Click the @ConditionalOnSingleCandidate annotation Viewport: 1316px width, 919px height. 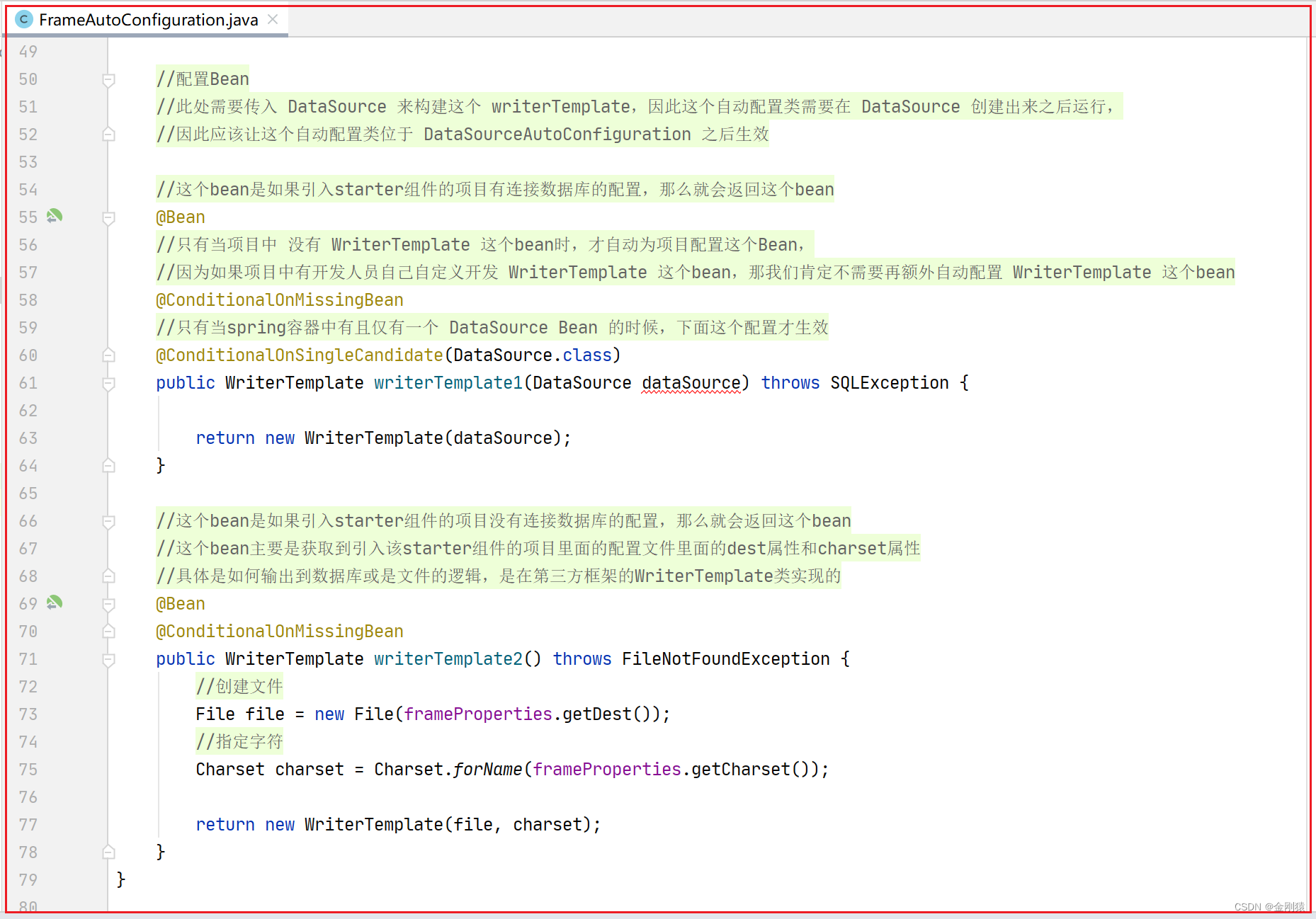300,355
